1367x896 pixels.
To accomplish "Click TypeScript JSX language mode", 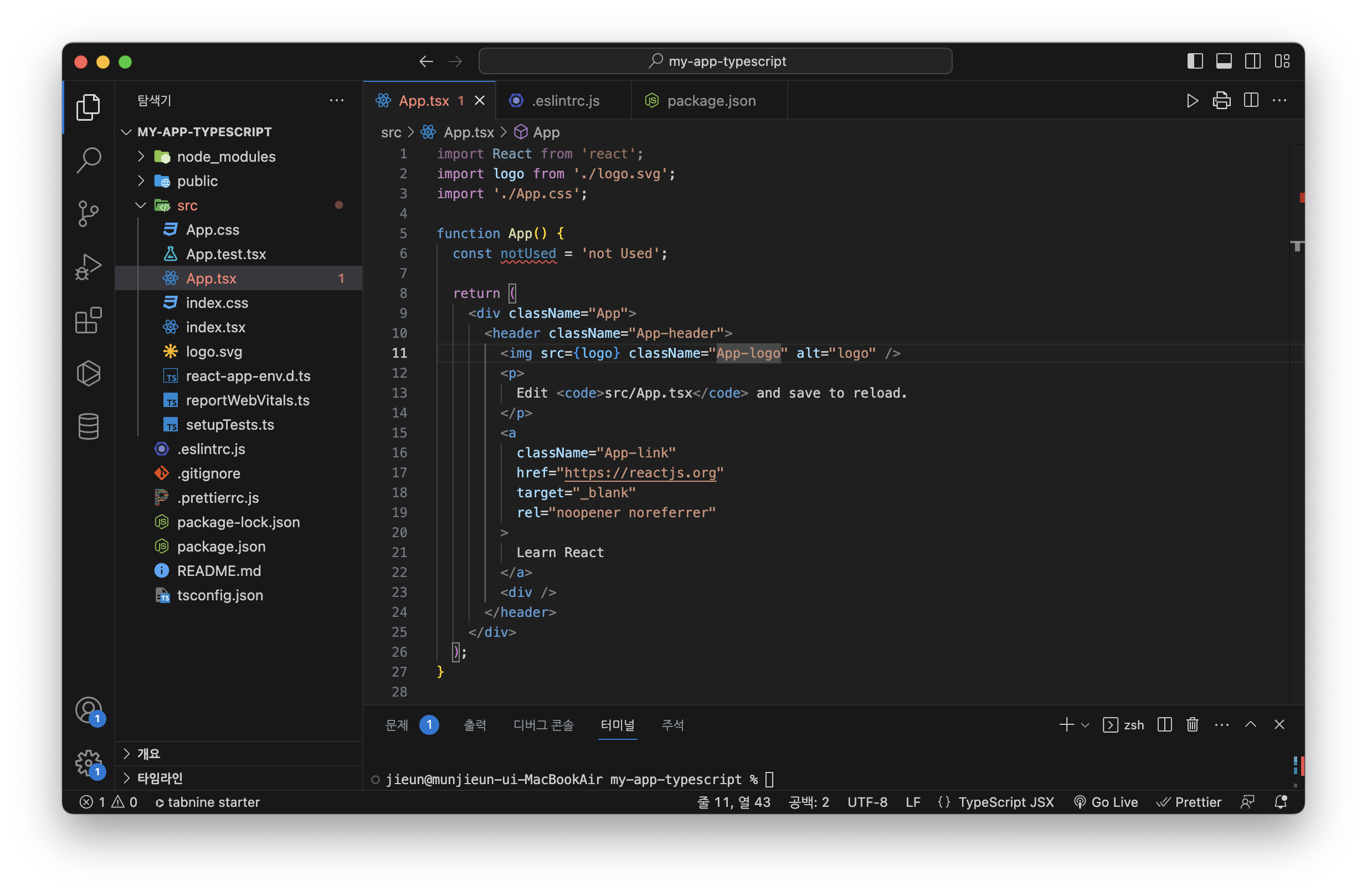I will point(1005,802).
